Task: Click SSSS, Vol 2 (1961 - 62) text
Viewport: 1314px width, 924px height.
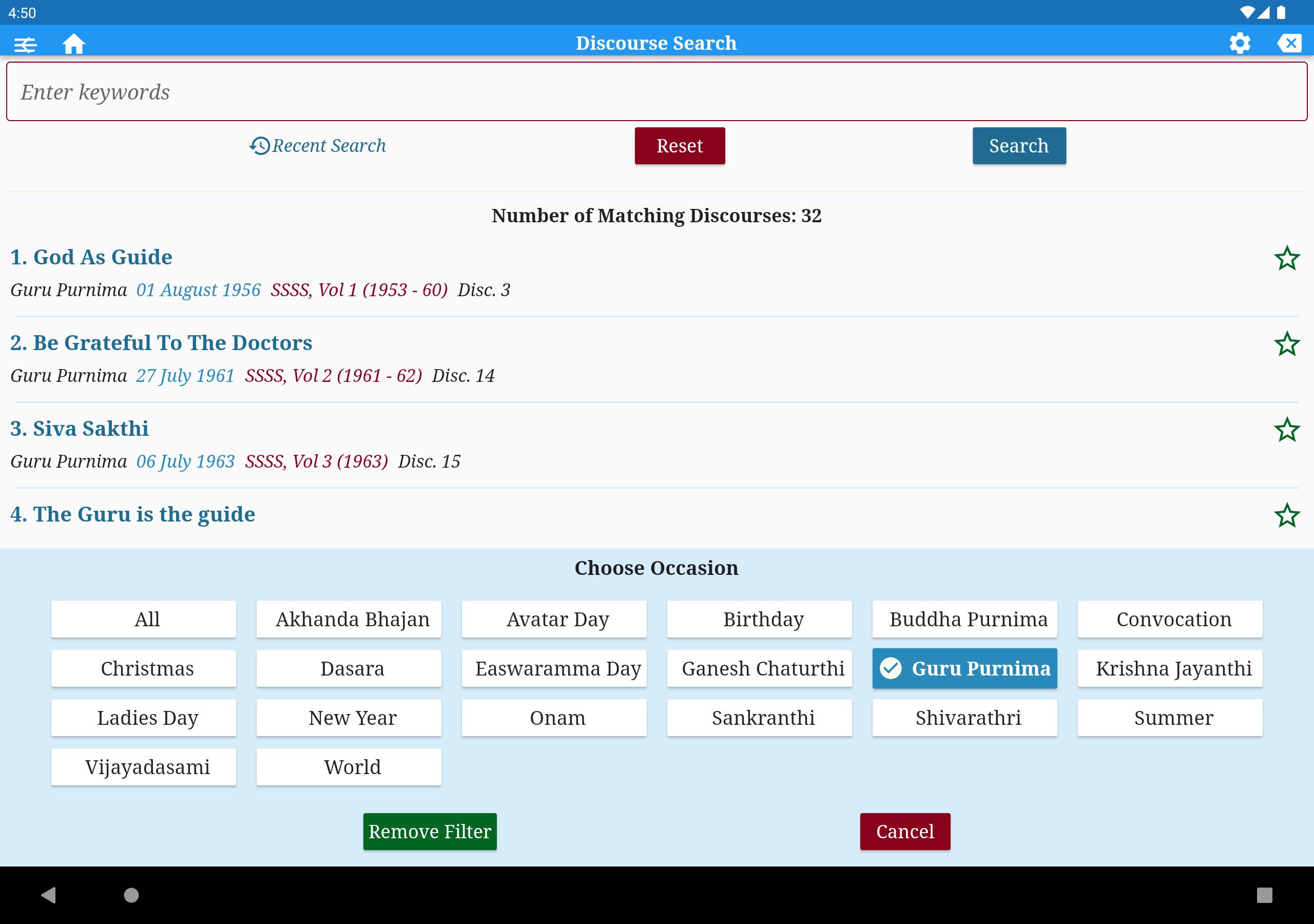Action: [x=334, y=376]
